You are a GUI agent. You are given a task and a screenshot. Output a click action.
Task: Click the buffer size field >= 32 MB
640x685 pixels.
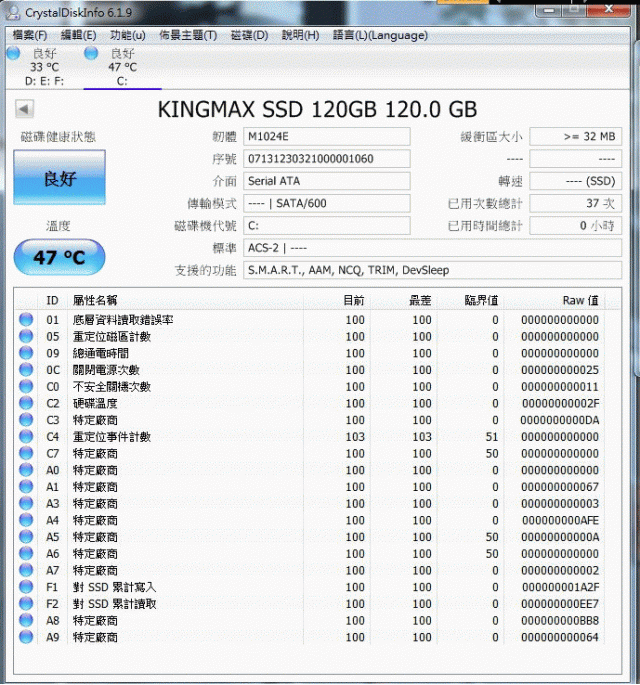(x=576, y=137)
